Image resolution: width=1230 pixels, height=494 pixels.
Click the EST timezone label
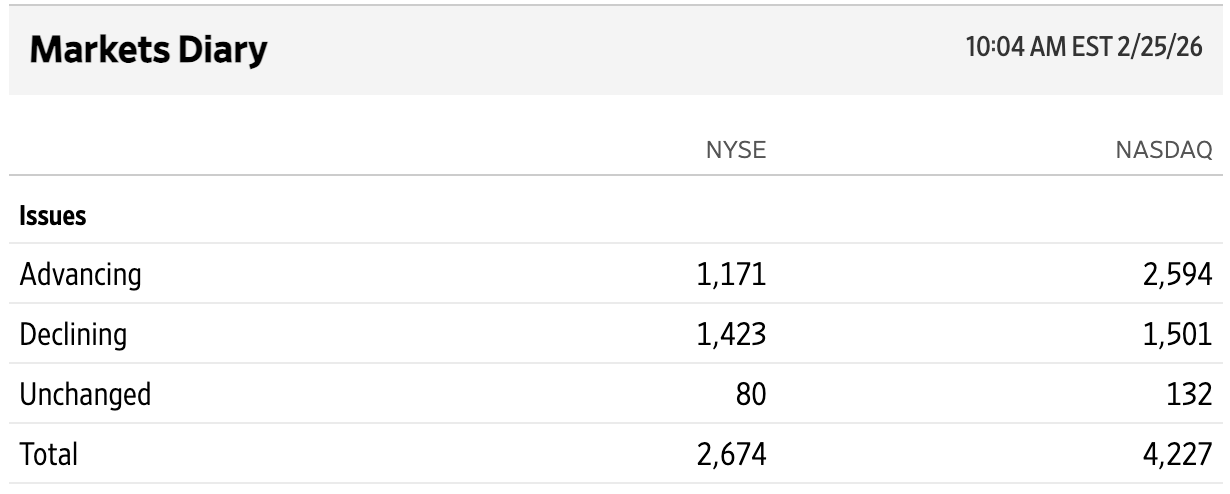[x=1085, y=48]
